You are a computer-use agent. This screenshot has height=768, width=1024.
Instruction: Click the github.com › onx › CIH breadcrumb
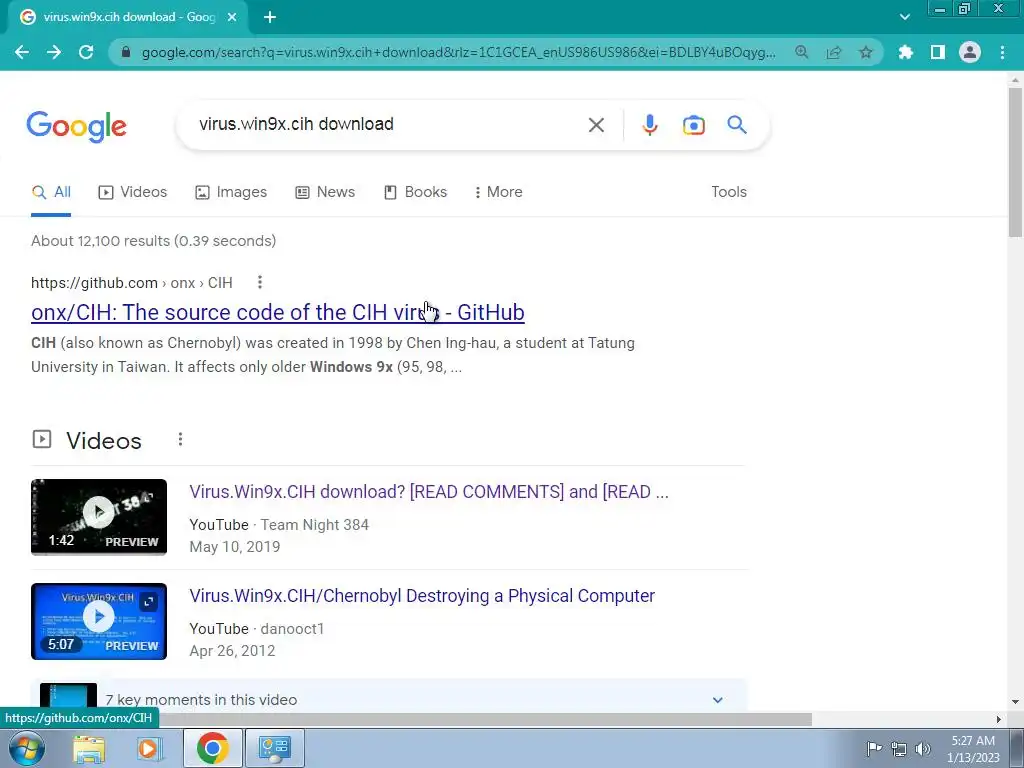(132, 283)
